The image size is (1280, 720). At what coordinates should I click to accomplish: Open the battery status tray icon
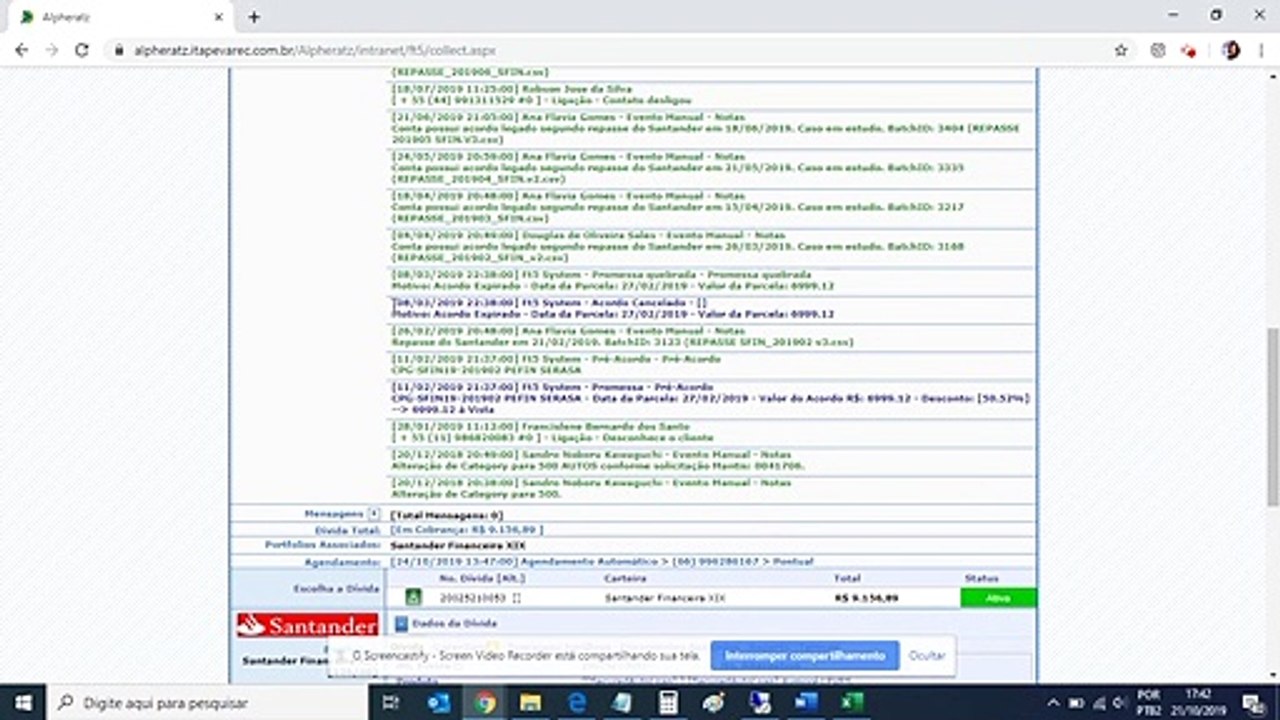coord(1076,703)
